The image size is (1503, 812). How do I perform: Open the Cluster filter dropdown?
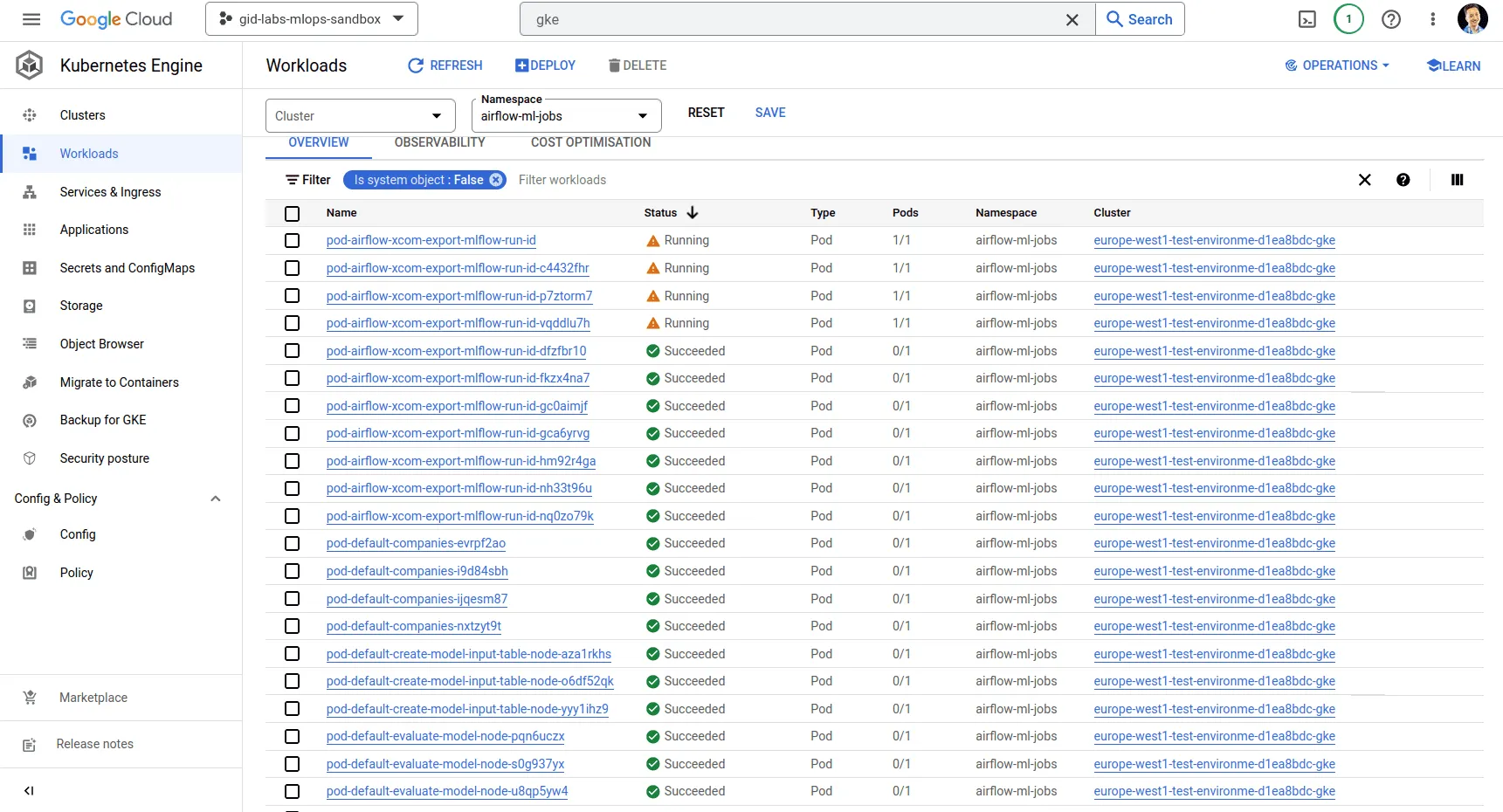tap(360, 116)
